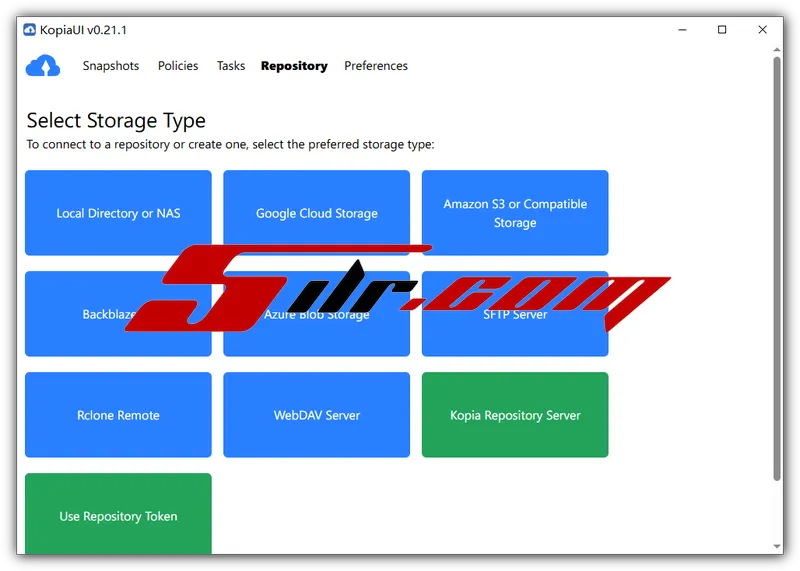Click Use Repository Token button
The image size is (800, 571).
click(x=118, y=514)
